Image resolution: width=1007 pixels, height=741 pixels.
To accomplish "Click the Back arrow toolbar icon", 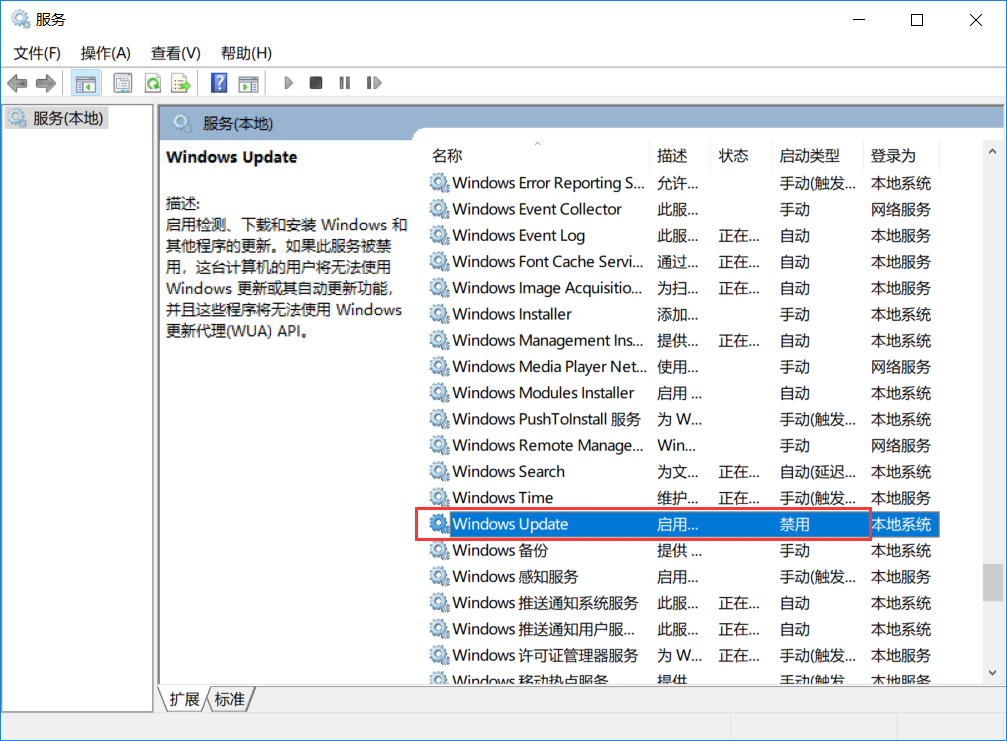I will coord(17,83).
